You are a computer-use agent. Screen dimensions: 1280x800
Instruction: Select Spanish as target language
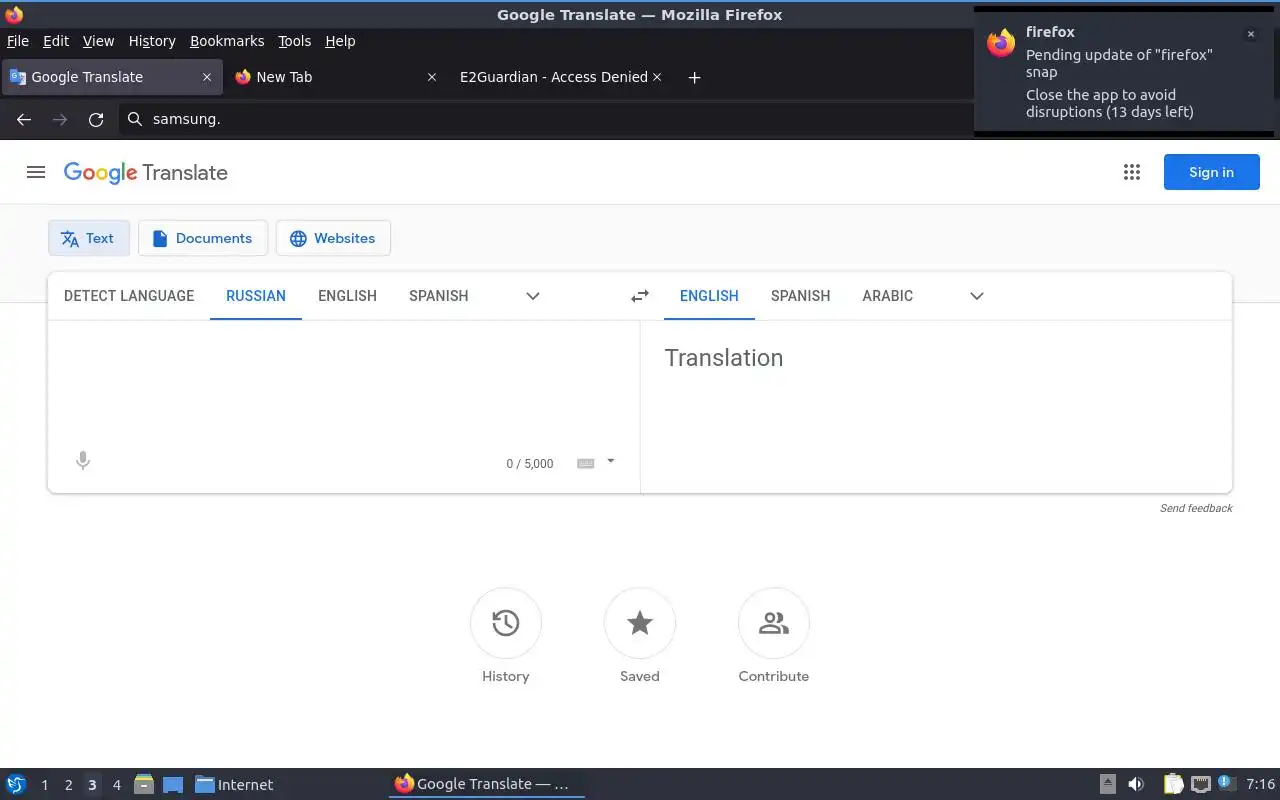pyautogui.click(x=800, y=296)
